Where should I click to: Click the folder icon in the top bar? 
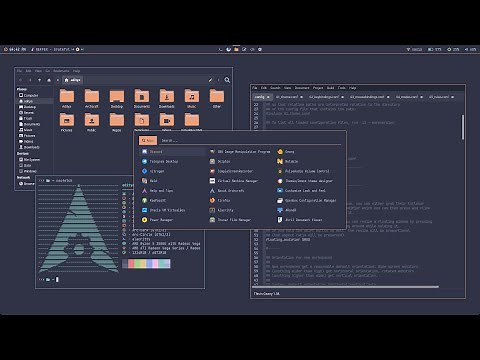236,49
